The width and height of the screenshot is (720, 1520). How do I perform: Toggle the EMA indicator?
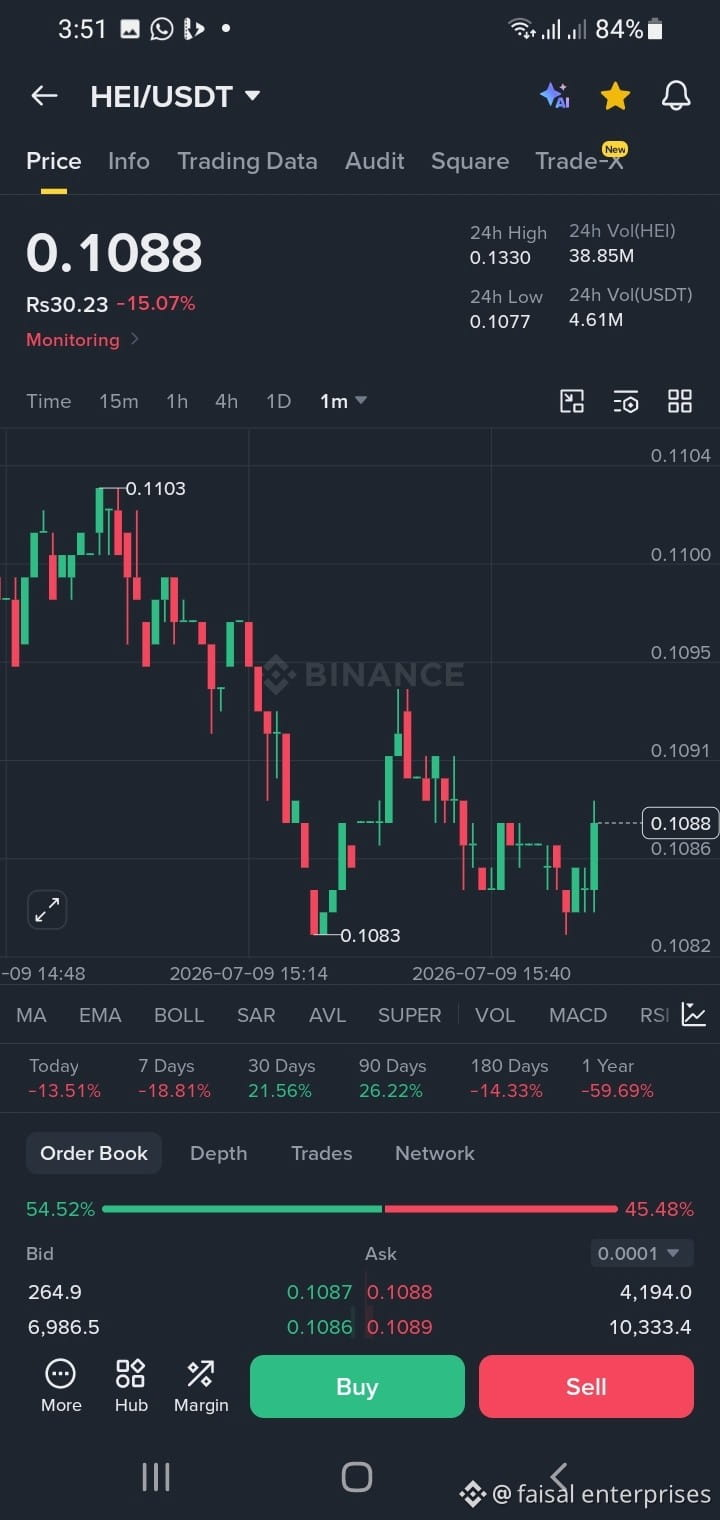pyautogui.click(x=100, y=1015)
